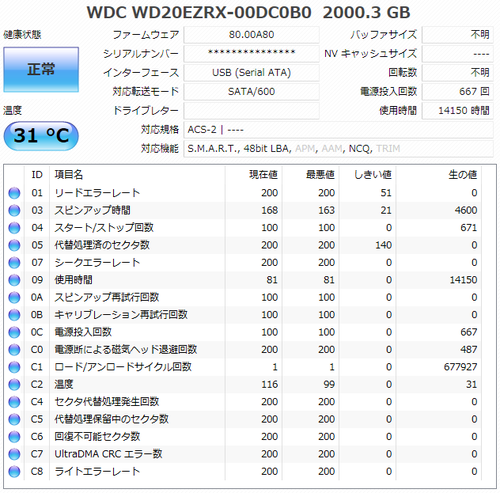Screen dimensions: 500x493
Task: Click status orb for シークエラーレート row
Action: (14, 263)
